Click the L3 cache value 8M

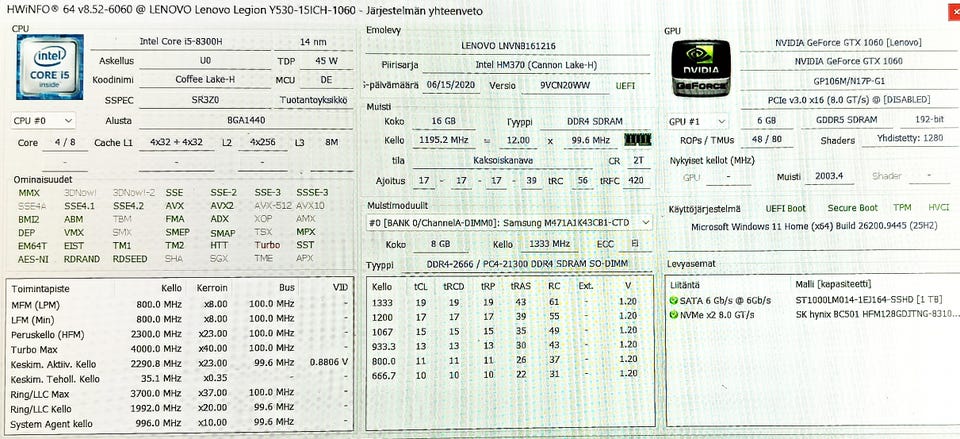coord(331,143)
